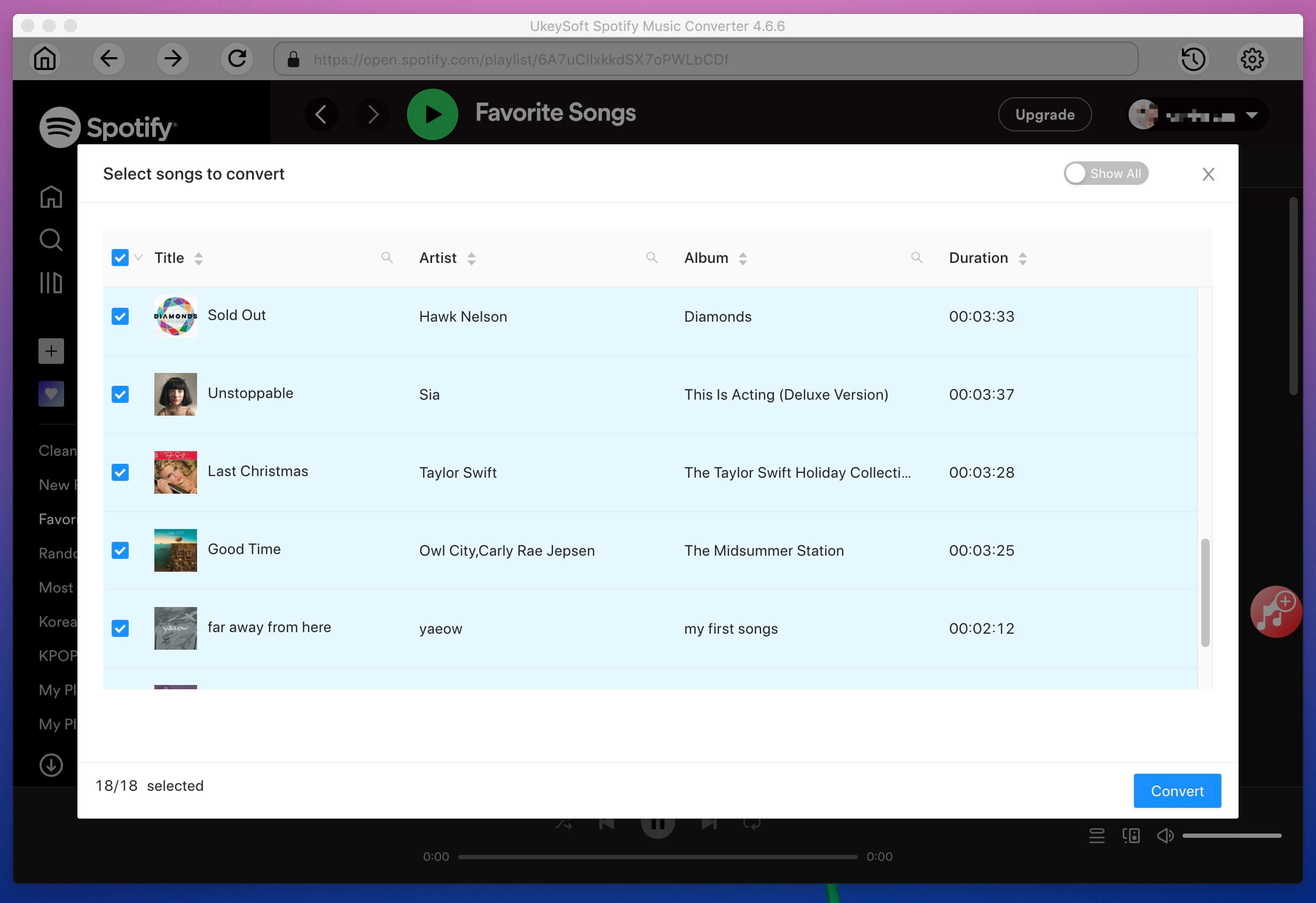Select the Most playlist in sidebar

coord(56,587)
